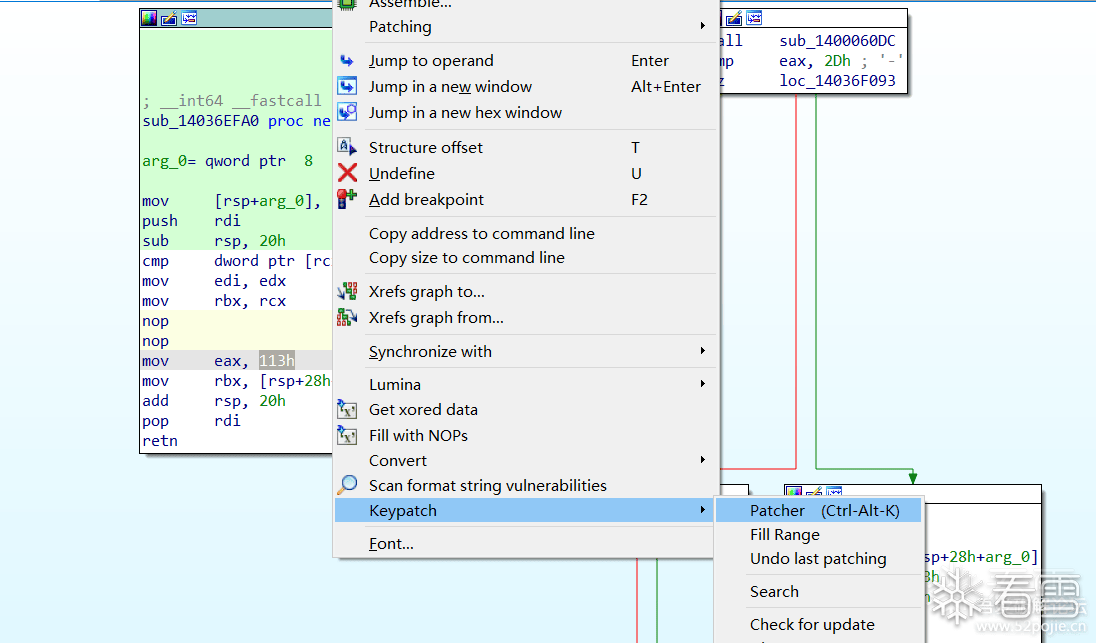
Task: Click the Assemble chip icon at menu top
Action: pos(347,4)
